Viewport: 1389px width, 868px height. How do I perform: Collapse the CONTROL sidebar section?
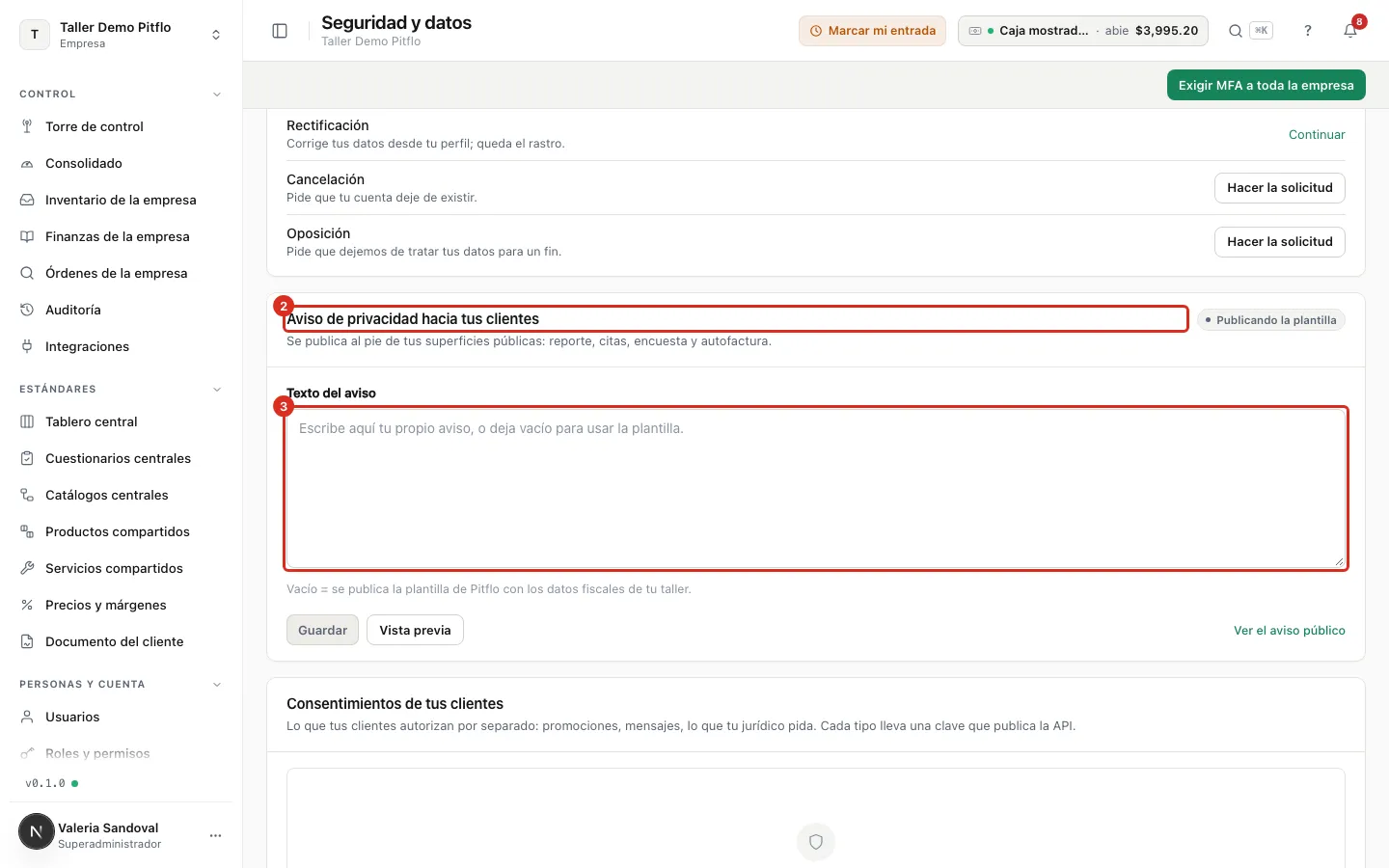(x=217, y=95)
